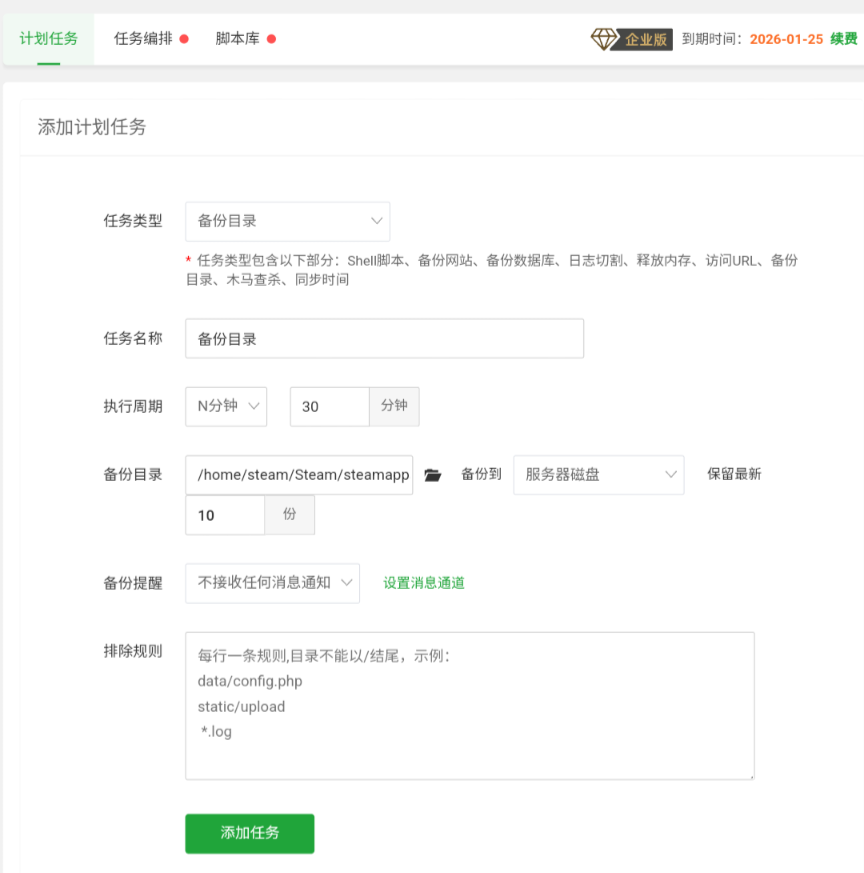Screen dimensions: 864x873
Task: Click the enterprise edition diamond icon
Action: pos(604,39)
